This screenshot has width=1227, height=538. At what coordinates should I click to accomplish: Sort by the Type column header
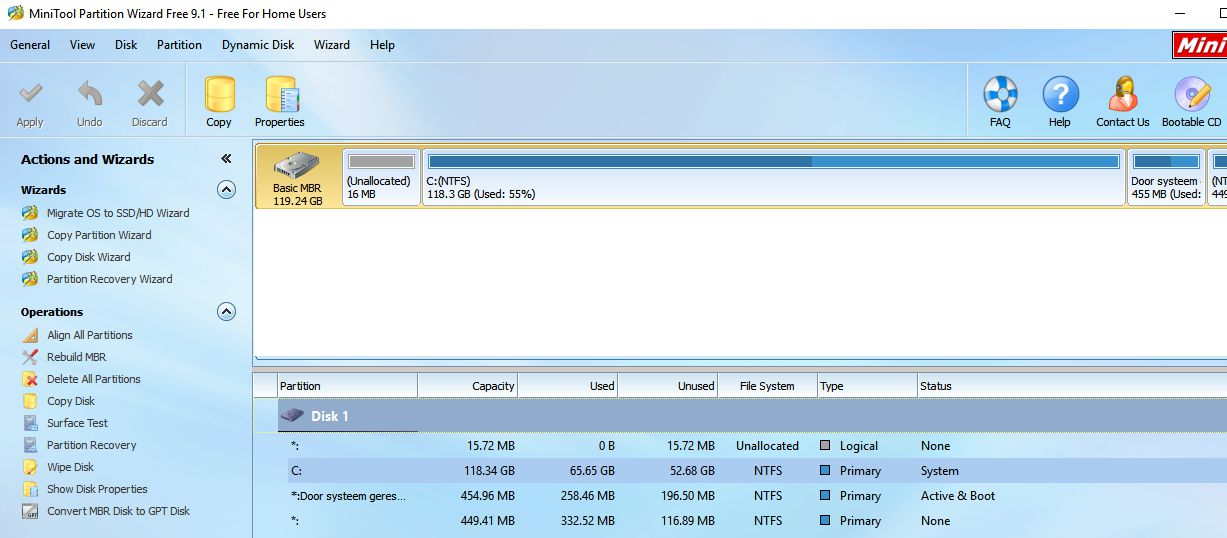868,386
